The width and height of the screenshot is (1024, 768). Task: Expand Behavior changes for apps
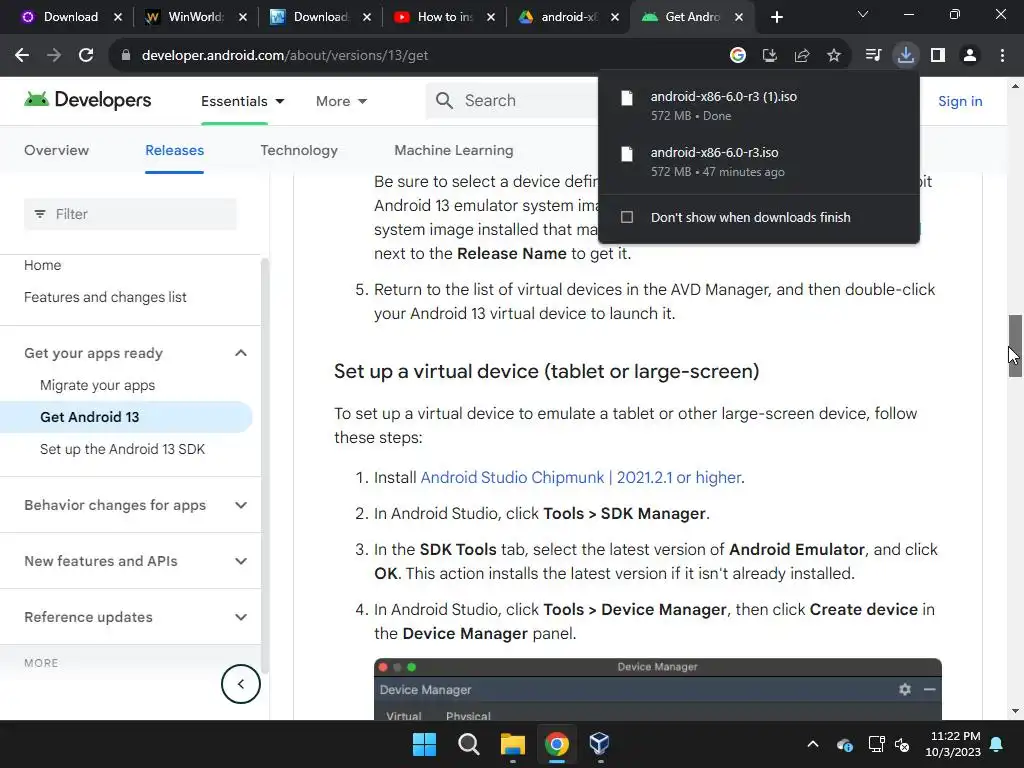[241, 505]
